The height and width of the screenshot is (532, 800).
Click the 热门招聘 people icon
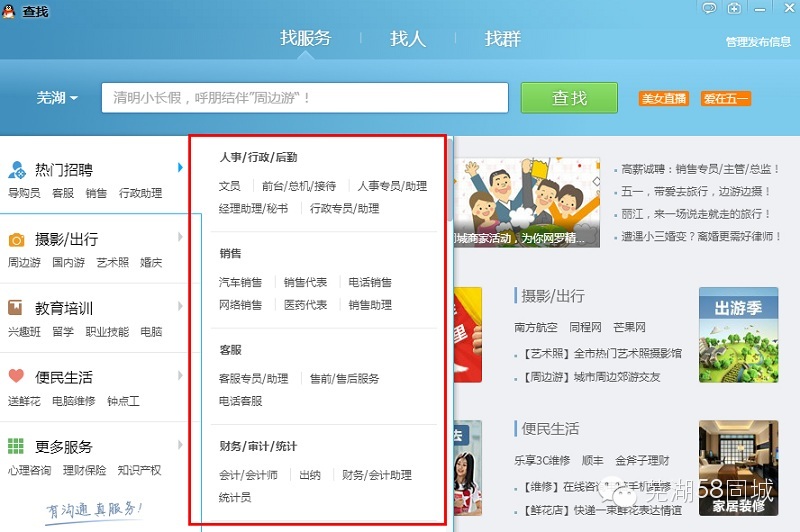(17, 169)
